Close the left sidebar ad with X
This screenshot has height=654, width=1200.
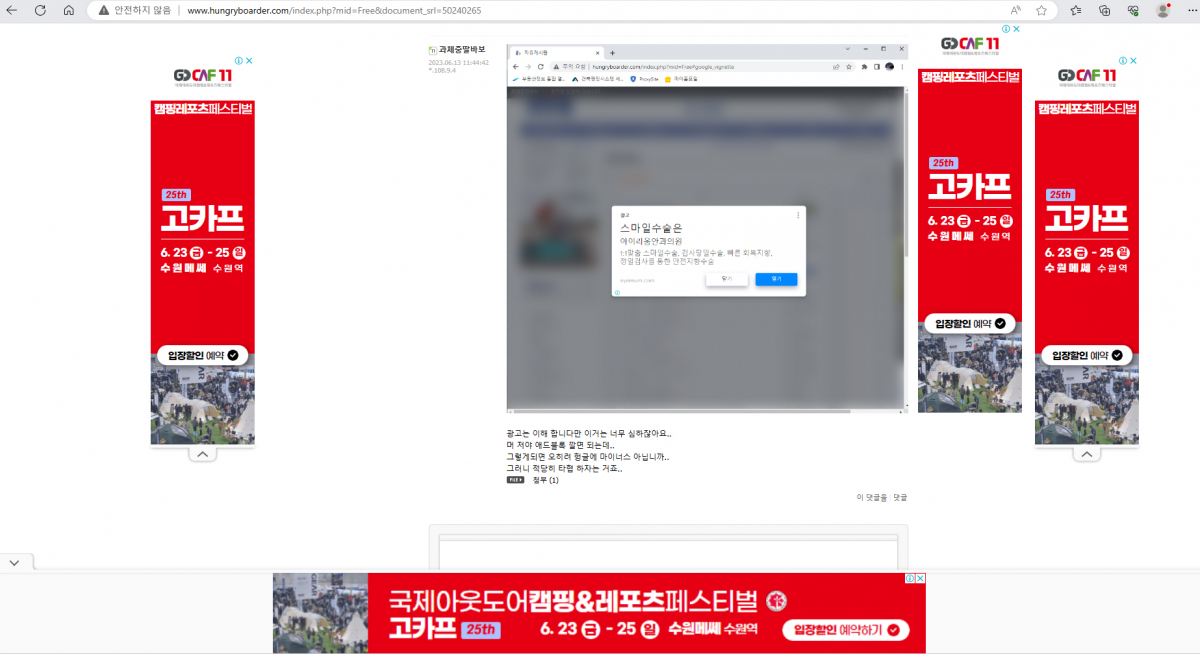pyautogui.click(x=250, y=61)
